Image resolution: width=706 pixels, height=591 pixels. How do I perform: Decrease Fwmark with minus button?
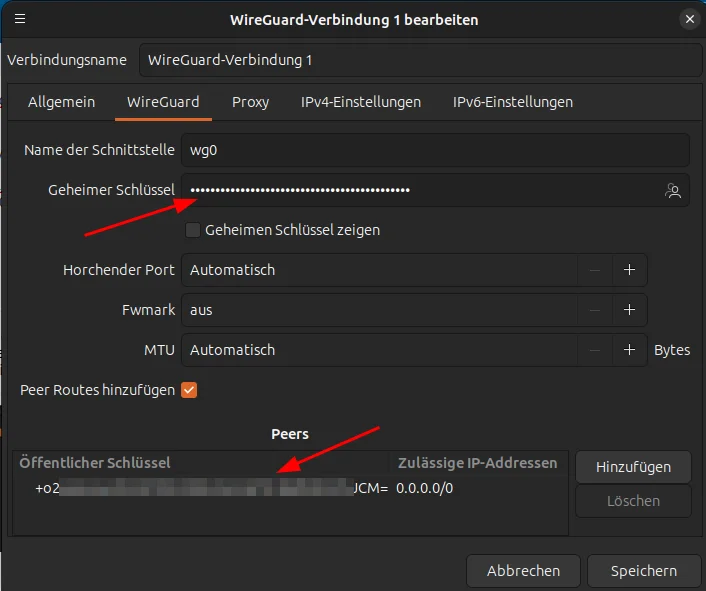[x=595, y=310]
